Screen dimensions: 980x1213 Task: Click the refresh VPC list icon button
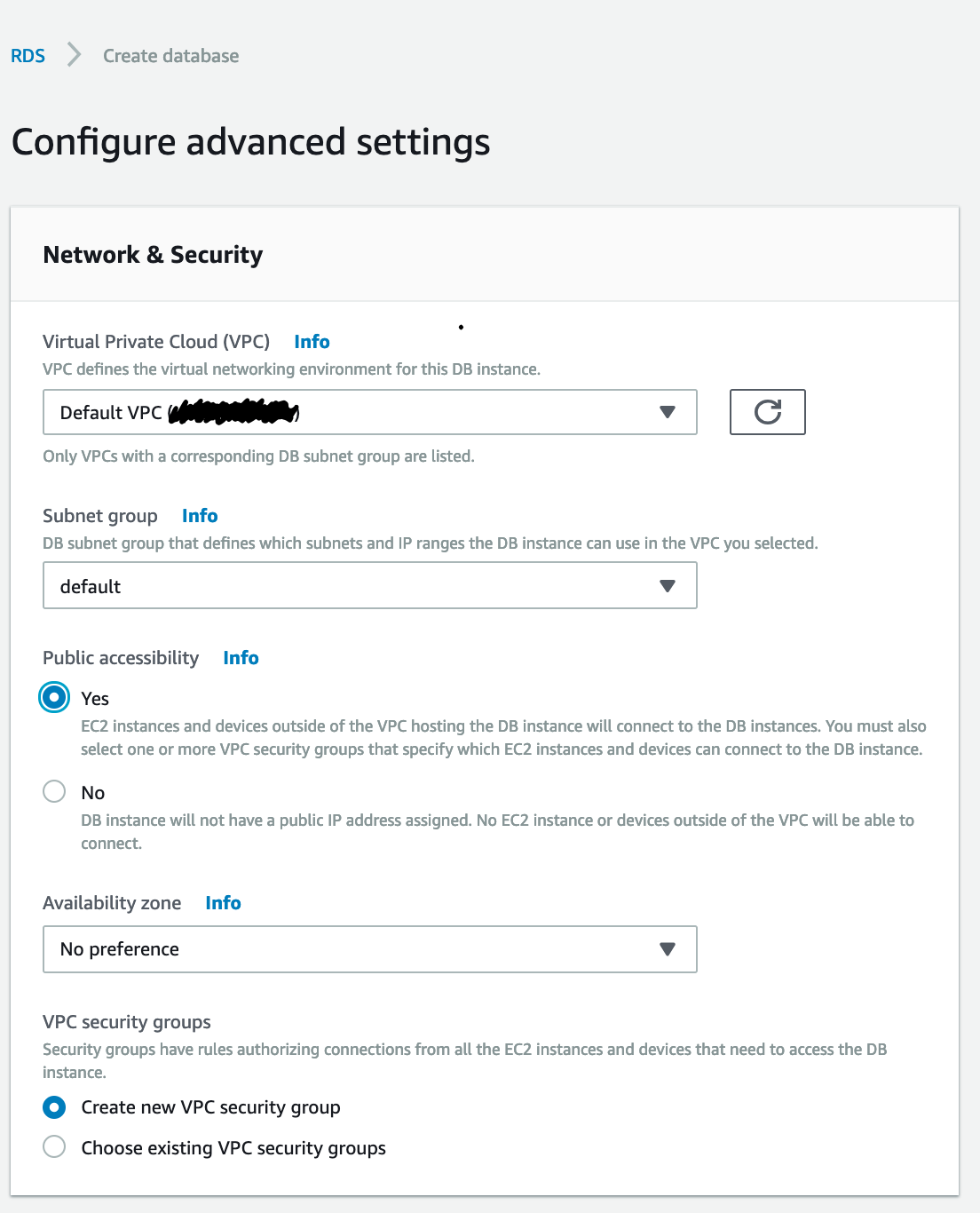(x=767, y=412)
